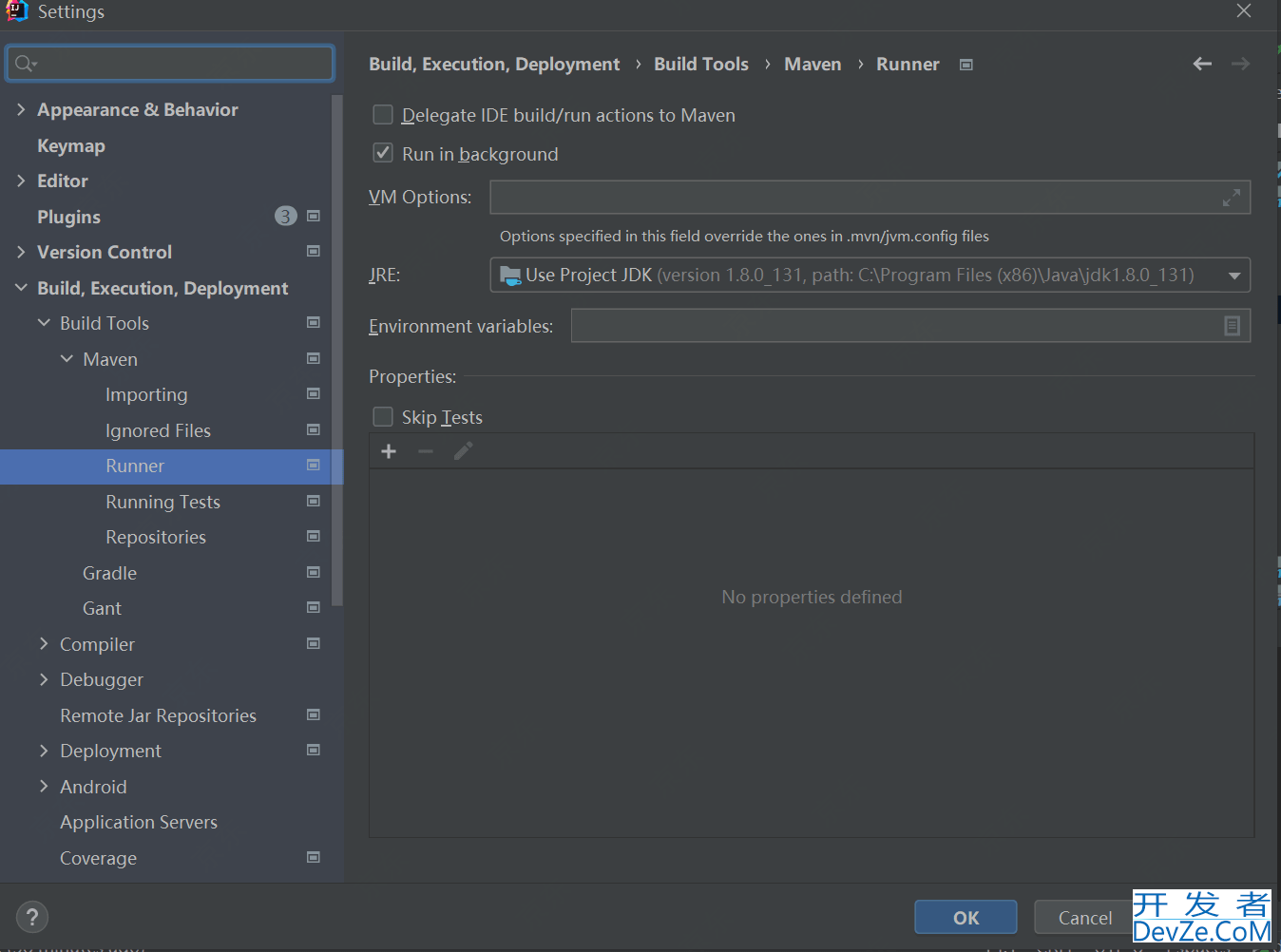The height and width of the screenshot is (952, 1281).
Task: Click project-level icon beside Runner breadcrumb
Action: pyautogui.click(x=966, y=65)
